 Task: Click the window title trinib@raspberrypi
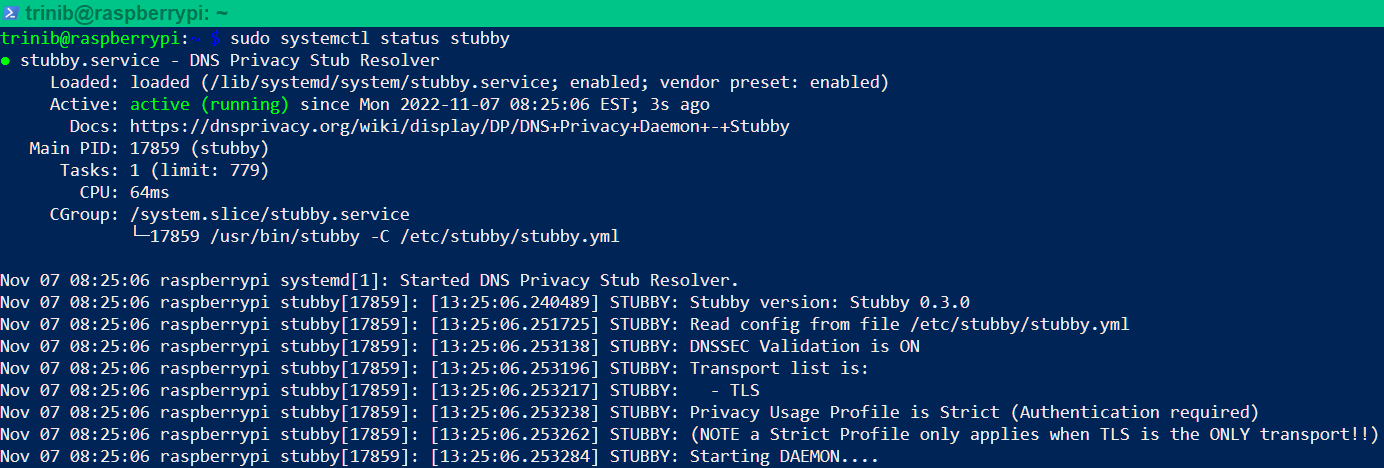pos(117,12)
